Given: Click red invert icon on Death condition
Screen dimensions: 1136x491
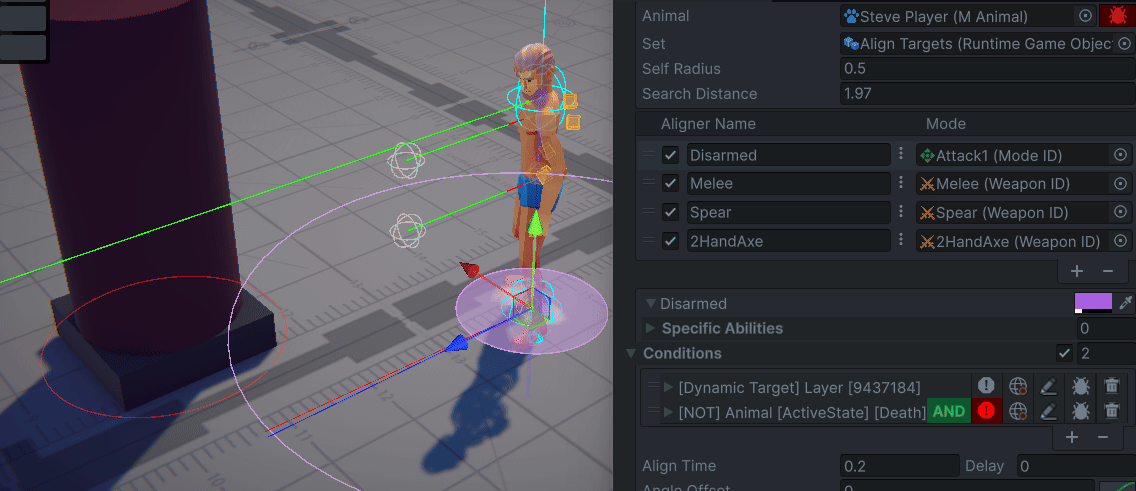Looking at the screenshot, I should click(987, 411).
